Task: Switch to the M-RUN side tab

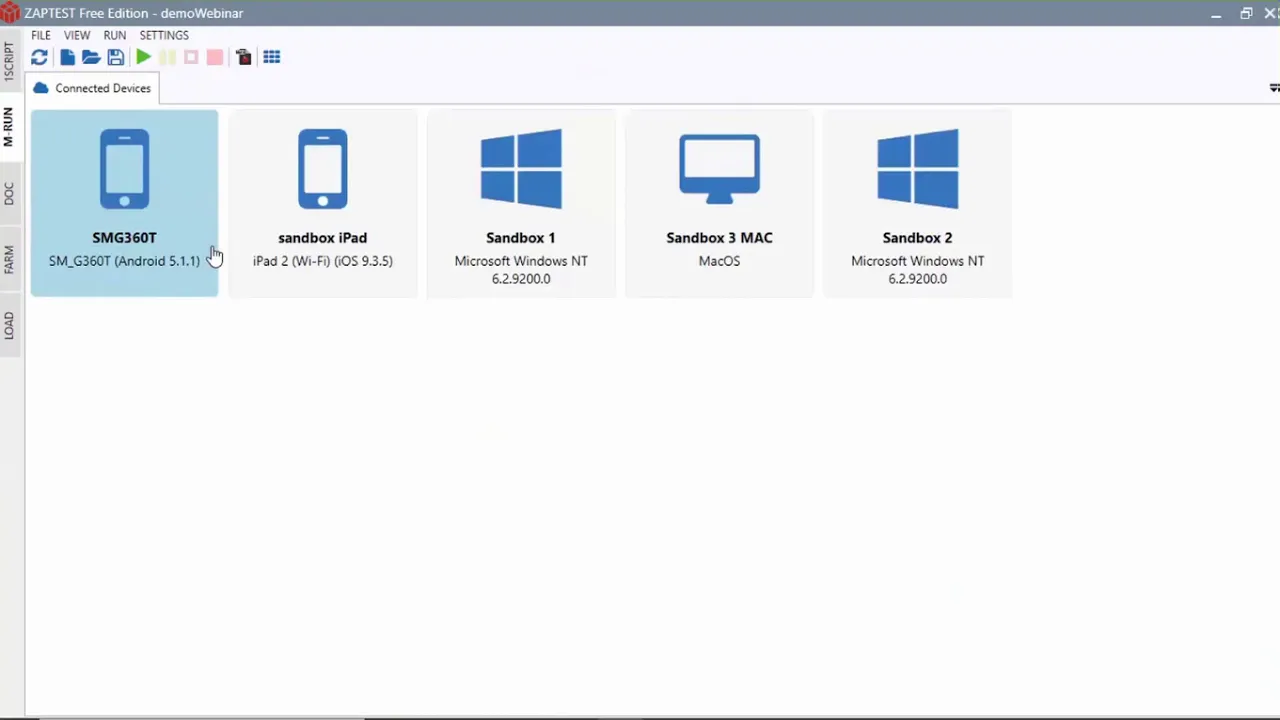Action: coord(9,127)
